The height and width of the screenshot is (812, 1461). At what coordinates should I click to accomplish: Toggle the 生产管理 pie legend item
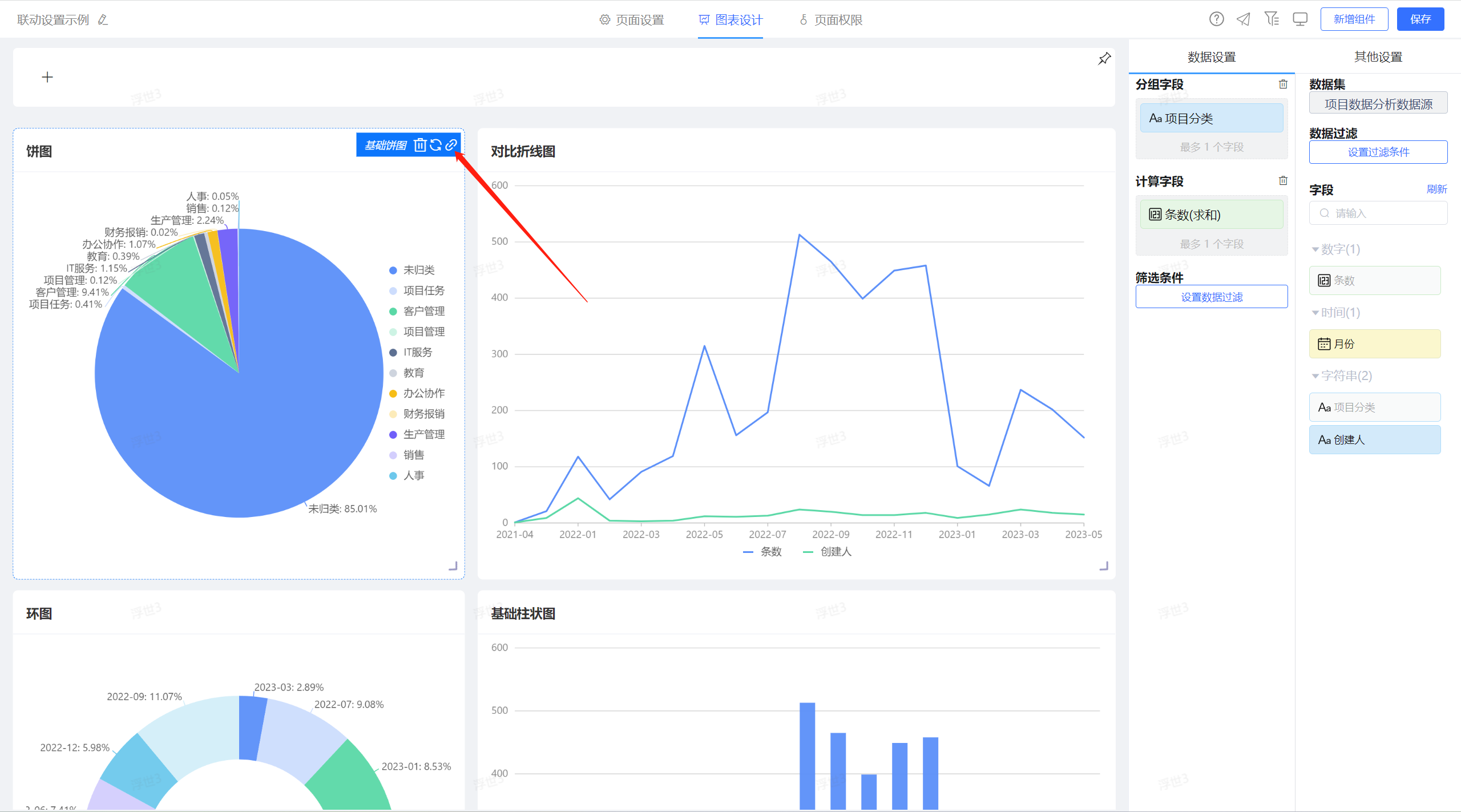click(x=417, y=434)
